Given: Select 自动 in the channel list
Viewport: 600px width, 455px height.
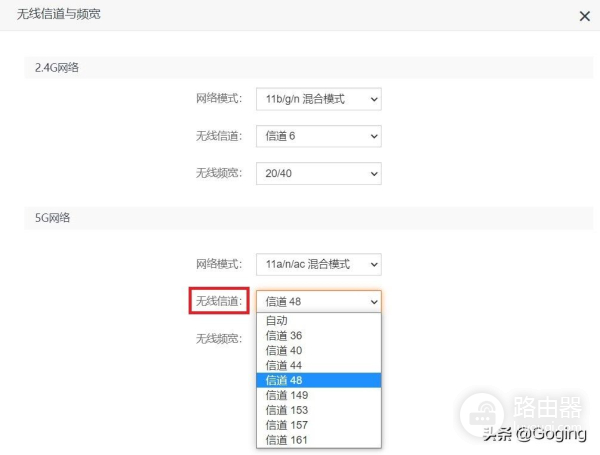Looking at the screenshot, I should (x=319, y=320).
